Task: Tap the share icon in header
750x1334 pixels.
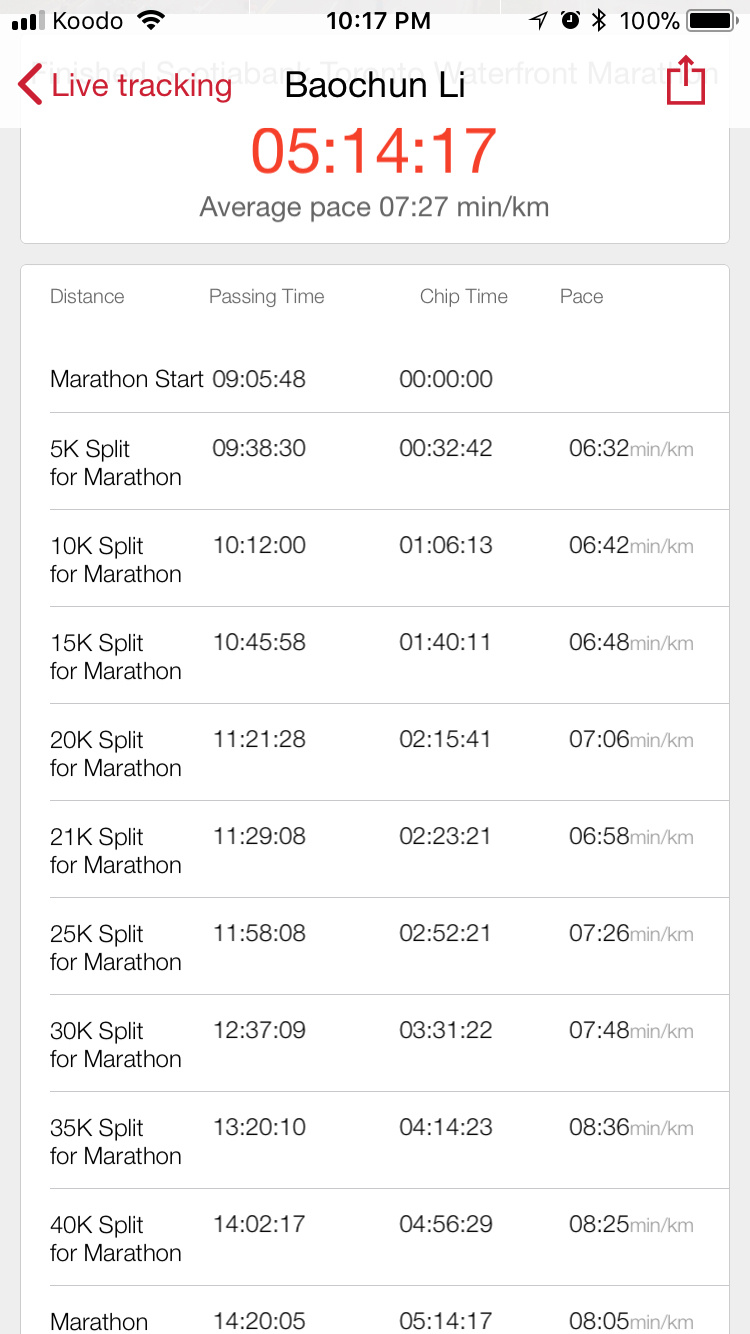Action: tap(686, 80)
